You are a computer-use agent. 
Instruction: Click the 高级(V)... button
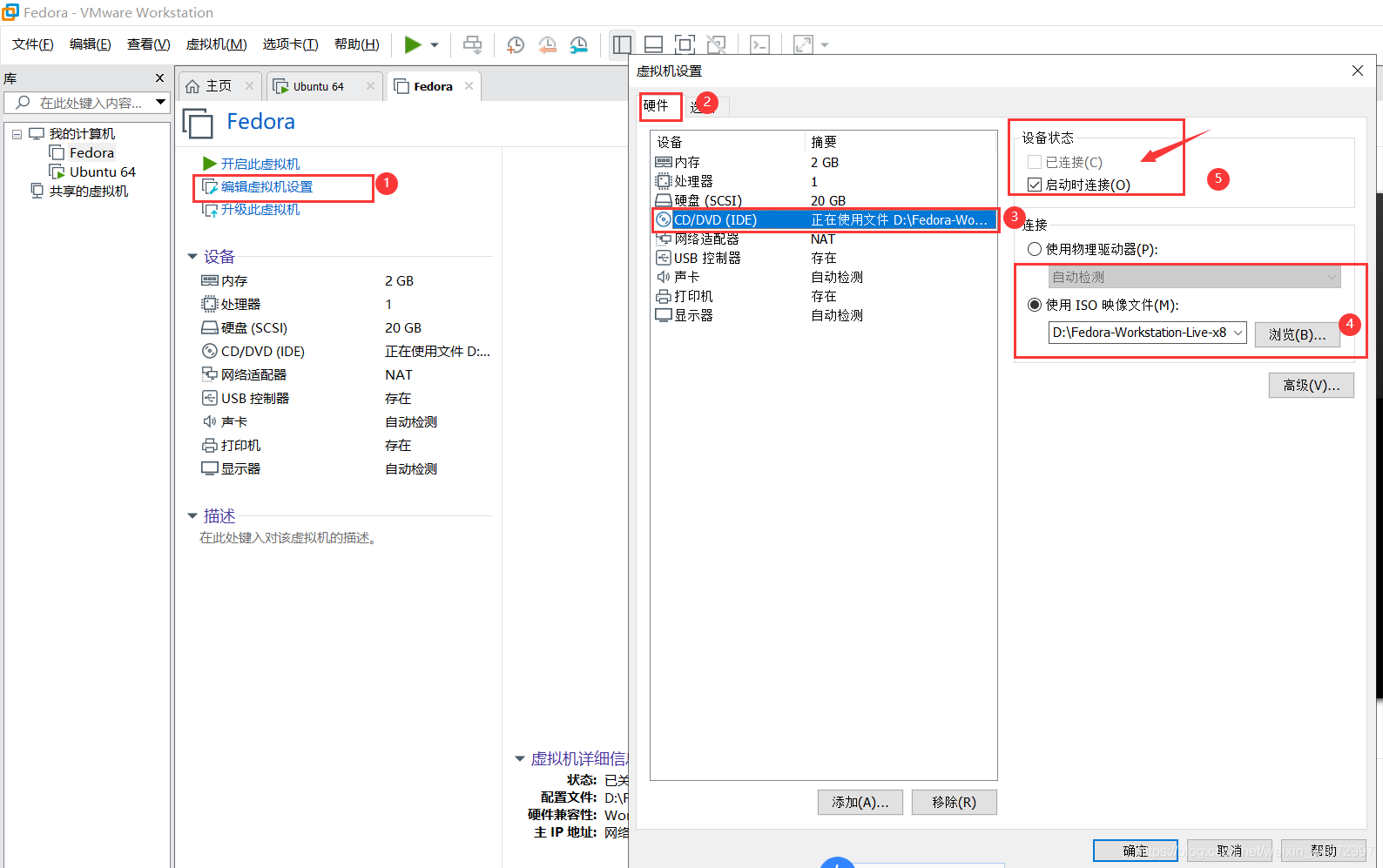tap(1311, 385)
